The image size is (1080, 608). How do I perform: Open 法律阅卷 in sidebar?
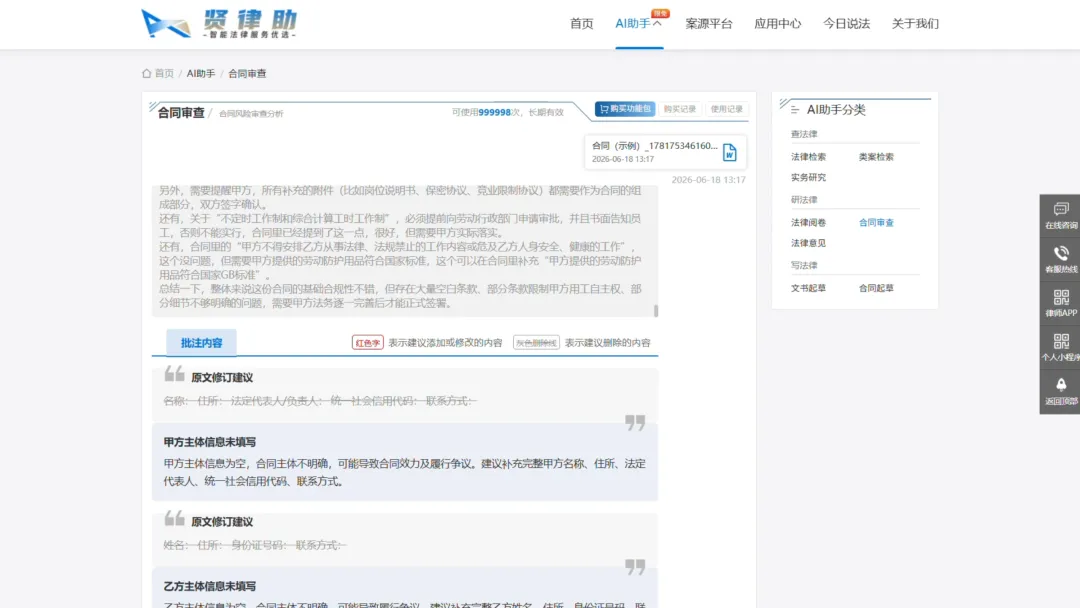coord(809,222)
